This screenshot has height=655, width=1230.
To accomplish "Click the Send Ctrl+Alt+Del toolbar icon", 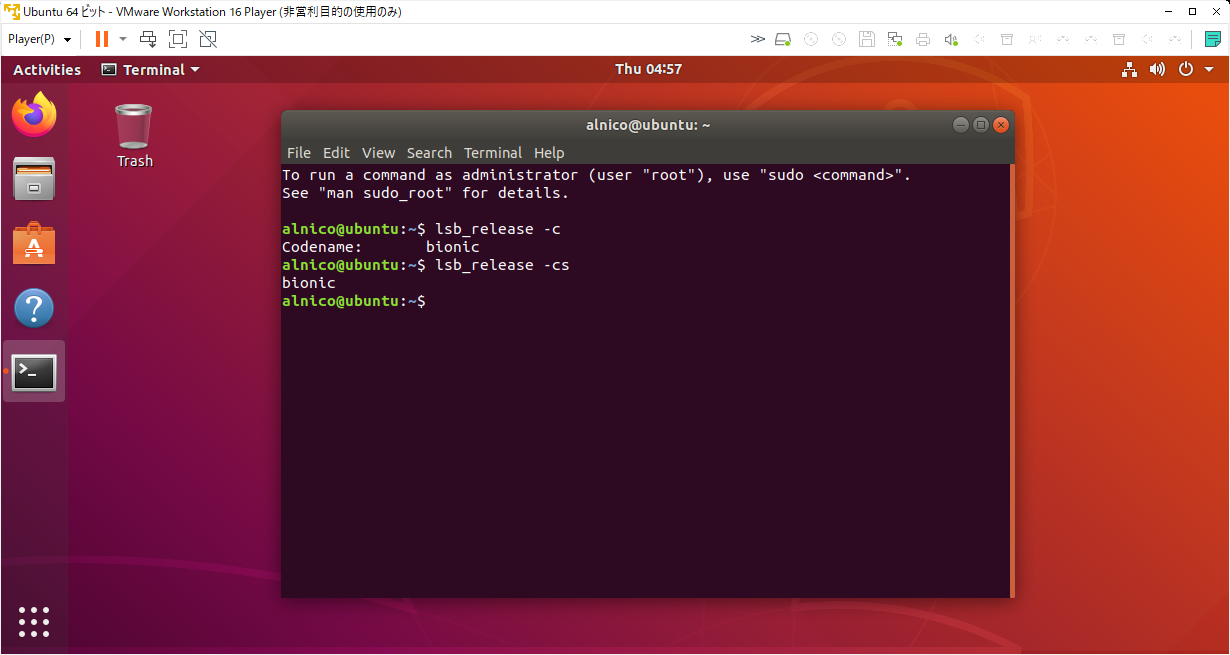I will [148, 39].
